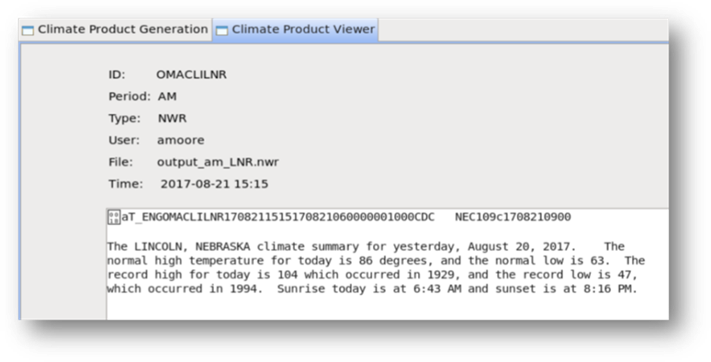This screenshot has height=362, width=711.
Task: Click the time value 2017-08-21 15:15
Action: [214, 184]
